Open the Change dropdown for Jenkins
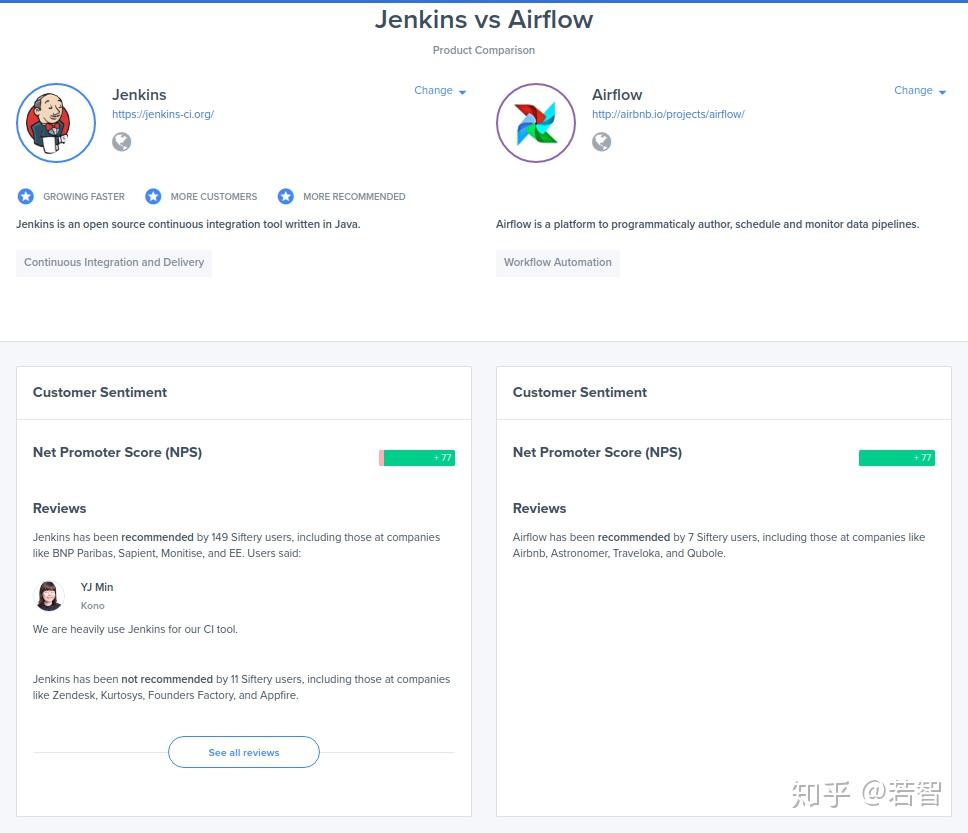This screenshot has width=968, height=833. [x=440, y=90]
